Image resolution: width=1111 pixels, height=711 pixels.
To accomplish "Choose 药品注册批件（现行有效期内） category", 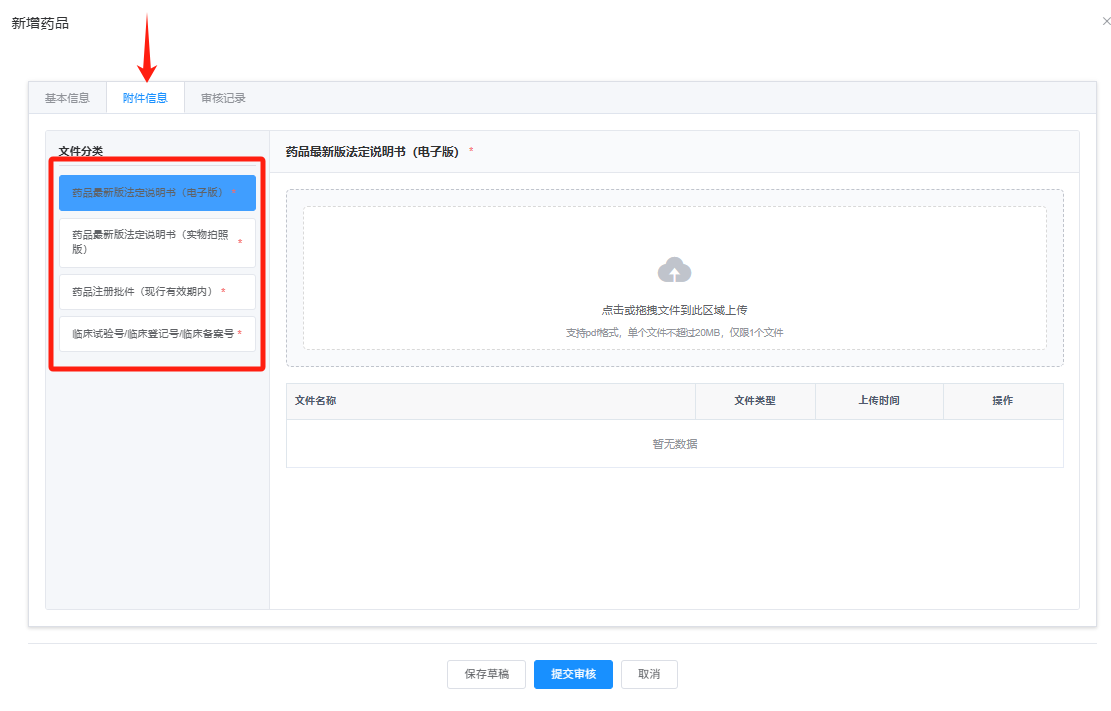I will (x=157, y=292).
